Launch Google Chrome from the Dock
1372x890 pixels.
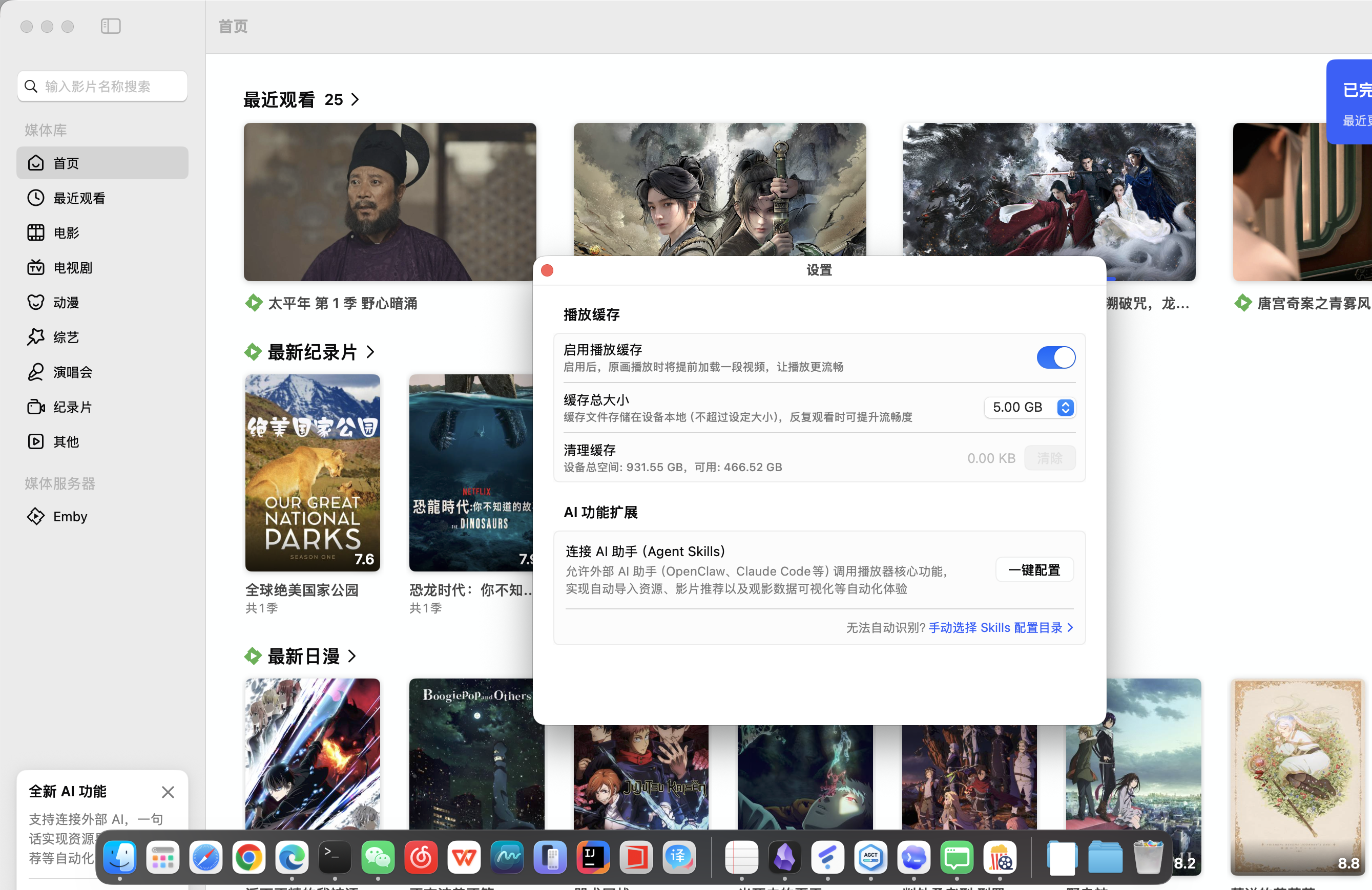pos(248,857)
